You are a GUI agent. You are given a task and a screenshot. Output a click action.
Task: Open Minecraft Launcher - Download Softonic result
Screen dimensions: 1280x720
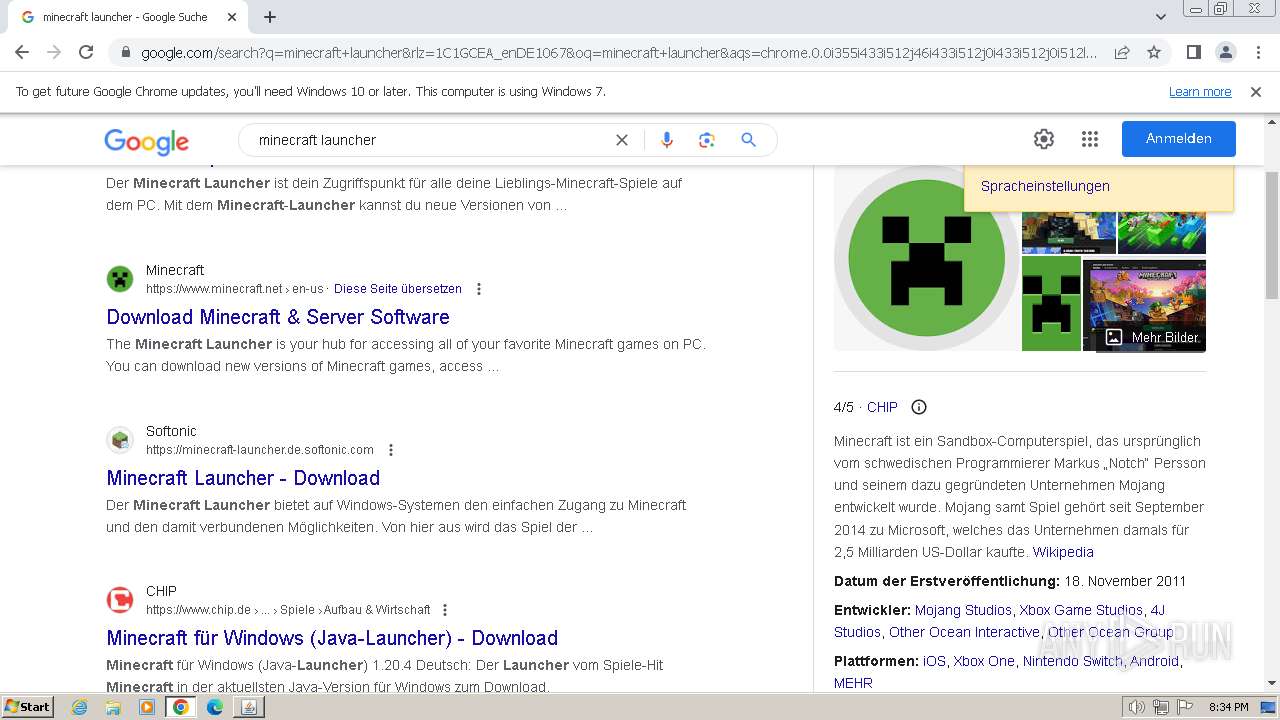(243, 478)
